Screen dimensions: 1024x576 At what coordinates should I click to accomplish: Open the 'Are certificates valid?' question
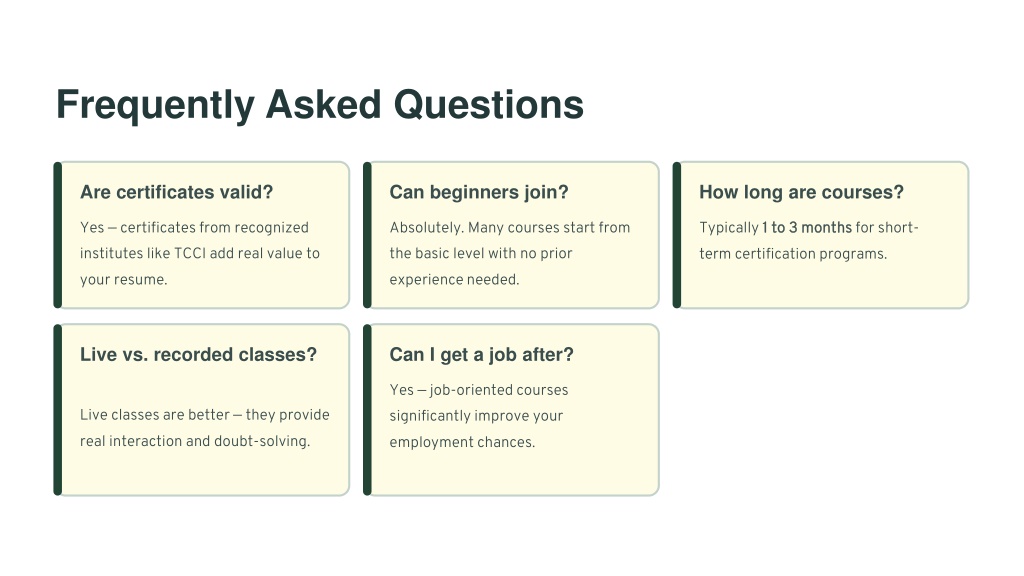click(x=176, y=192)
